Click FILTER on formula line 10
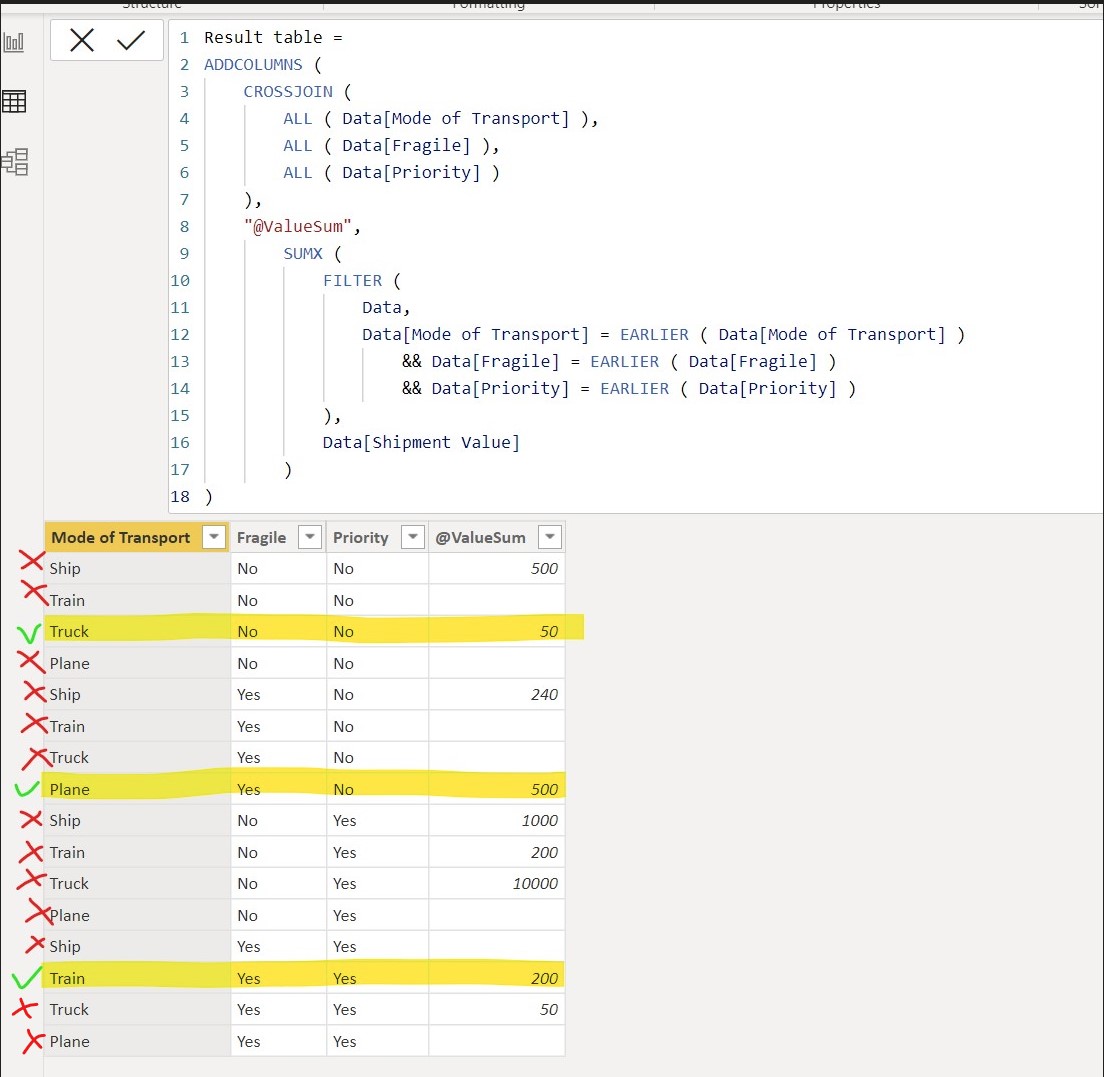Screen dimensions: 1104x1077 click(x=352, y=281)
